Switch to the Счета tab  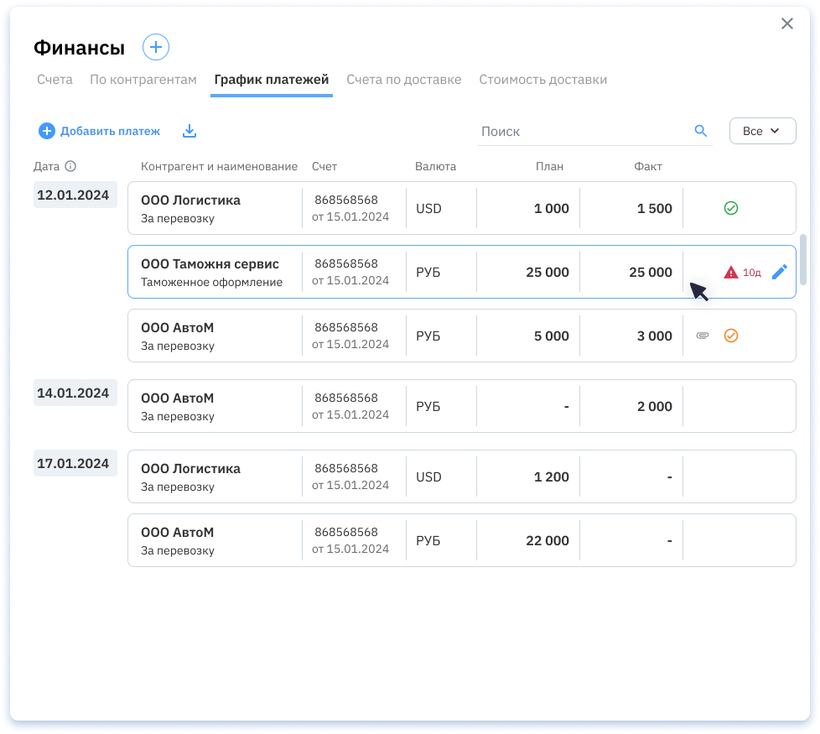(x=55, y=79)
